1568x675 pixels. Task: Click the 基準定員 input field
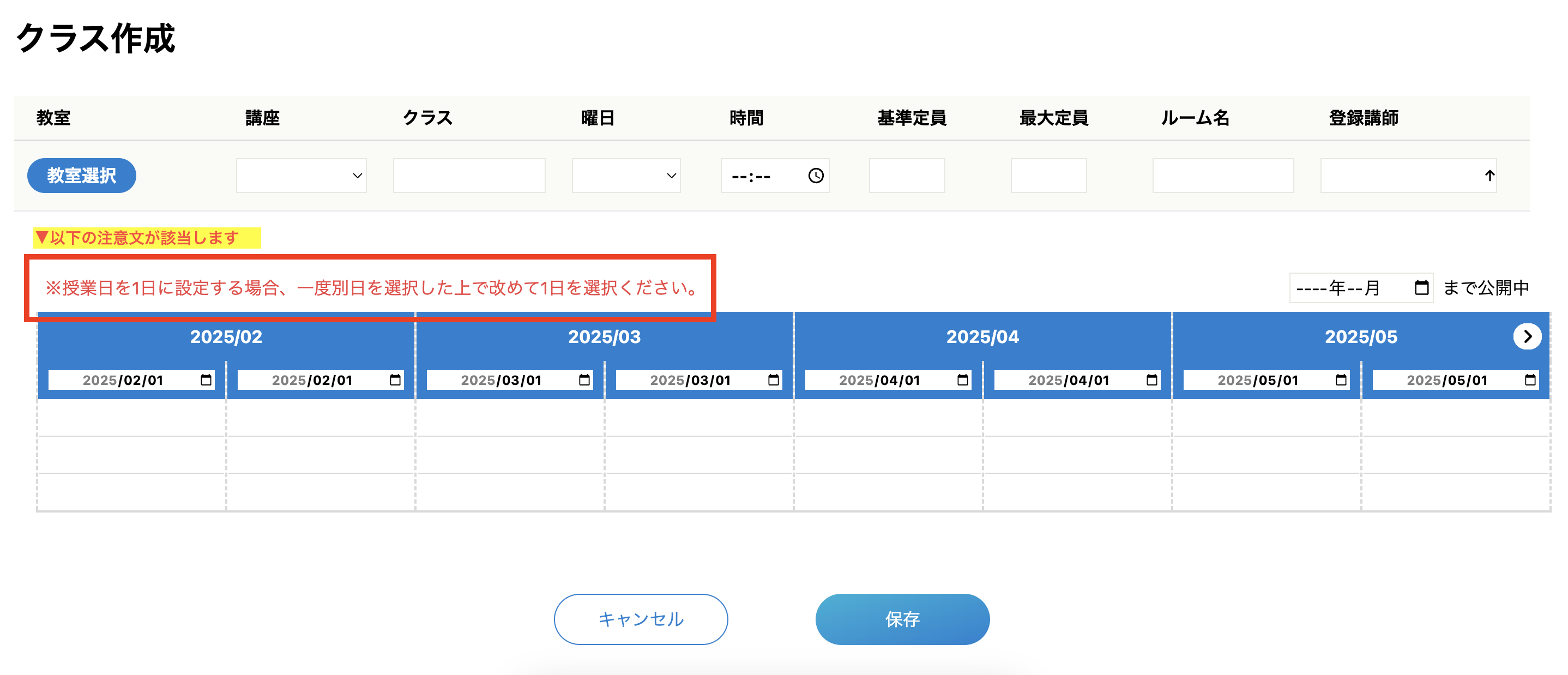click(x=906, y=176)
